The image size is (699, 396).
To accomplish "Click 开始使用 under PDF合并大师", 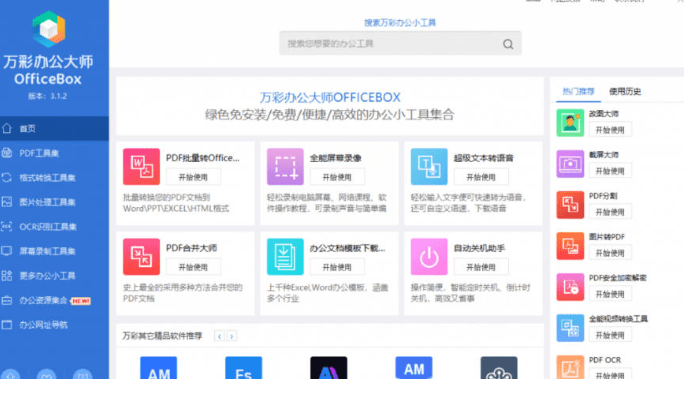I will pyautogui.click(x=193, y=267).
